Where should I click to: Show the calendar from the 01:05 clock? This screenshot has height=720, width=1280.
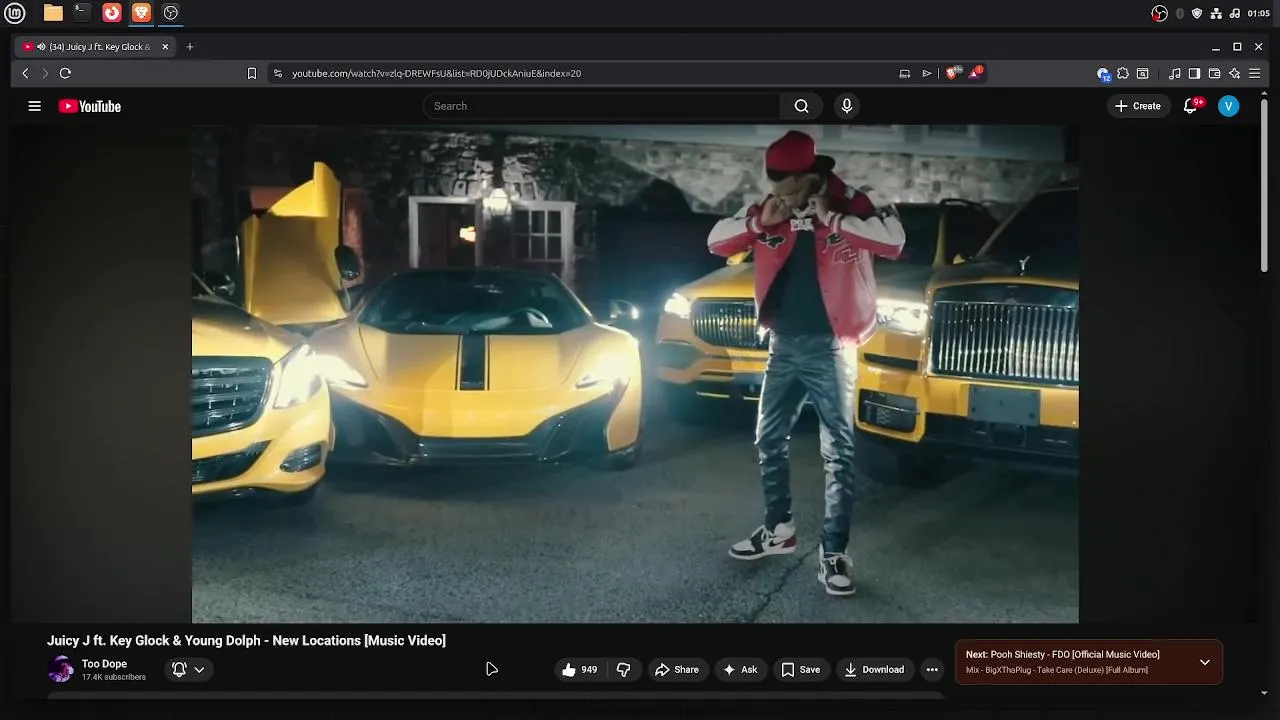click(1258, 13)
